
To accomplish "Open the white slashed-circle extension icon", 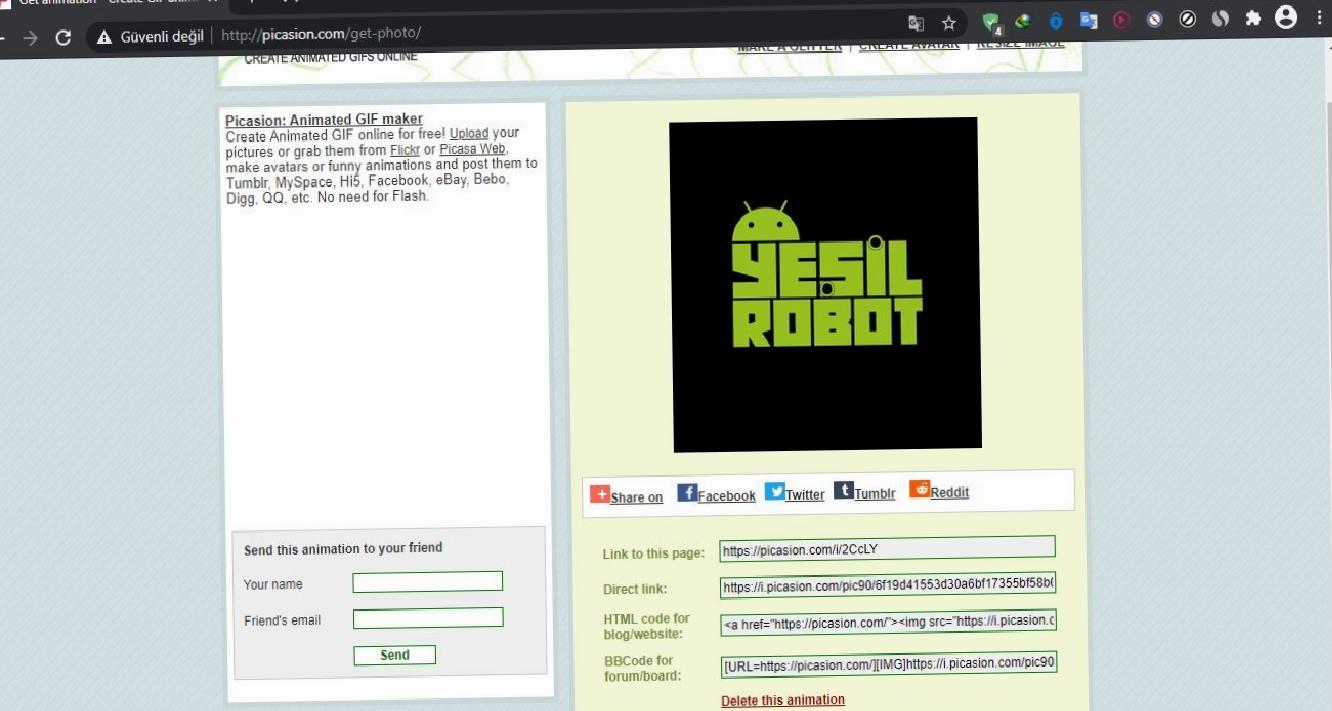I will click(1187, 19).
